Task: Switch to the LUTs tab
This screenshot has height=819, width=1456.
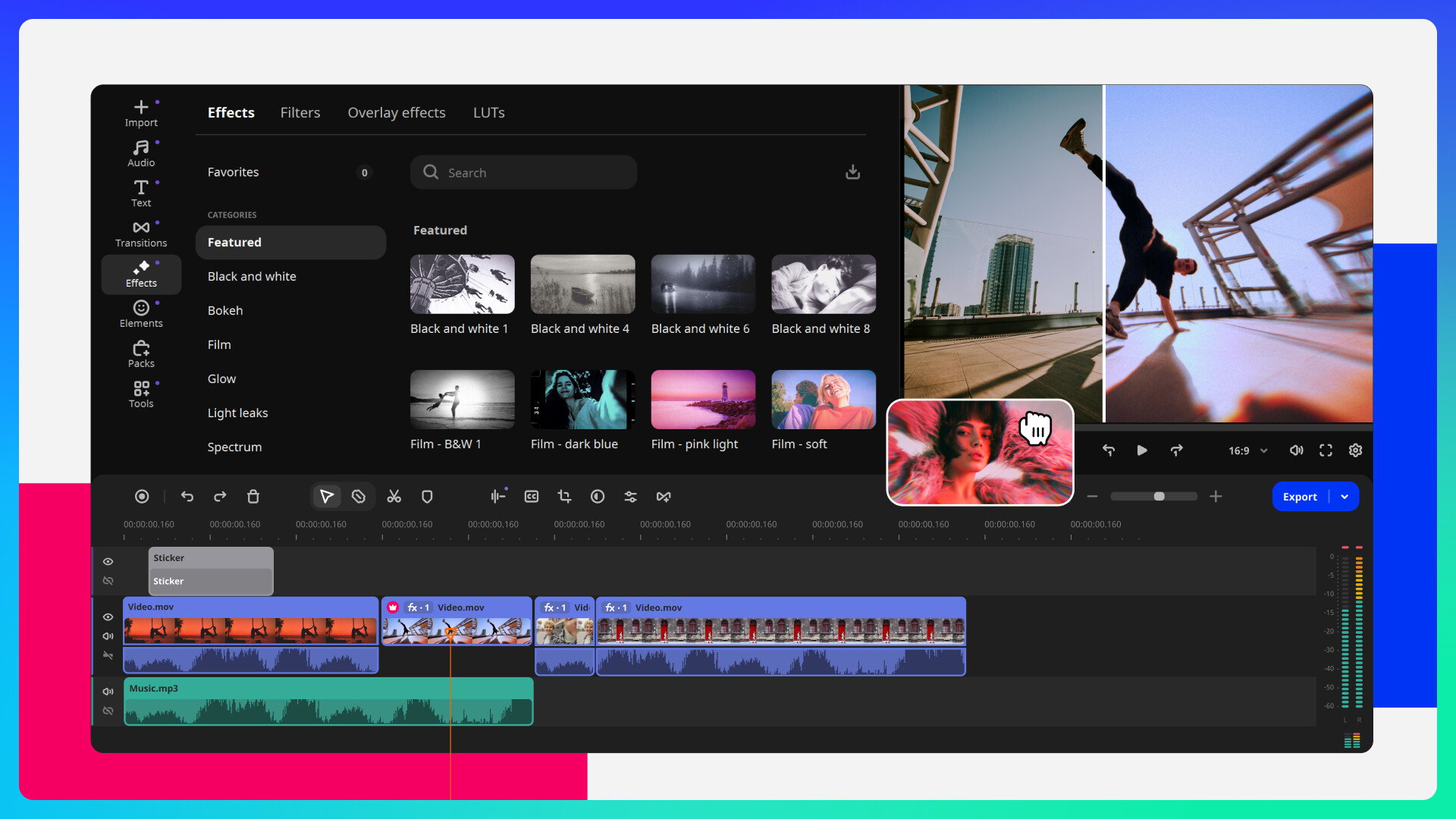Action: [488, 112]
